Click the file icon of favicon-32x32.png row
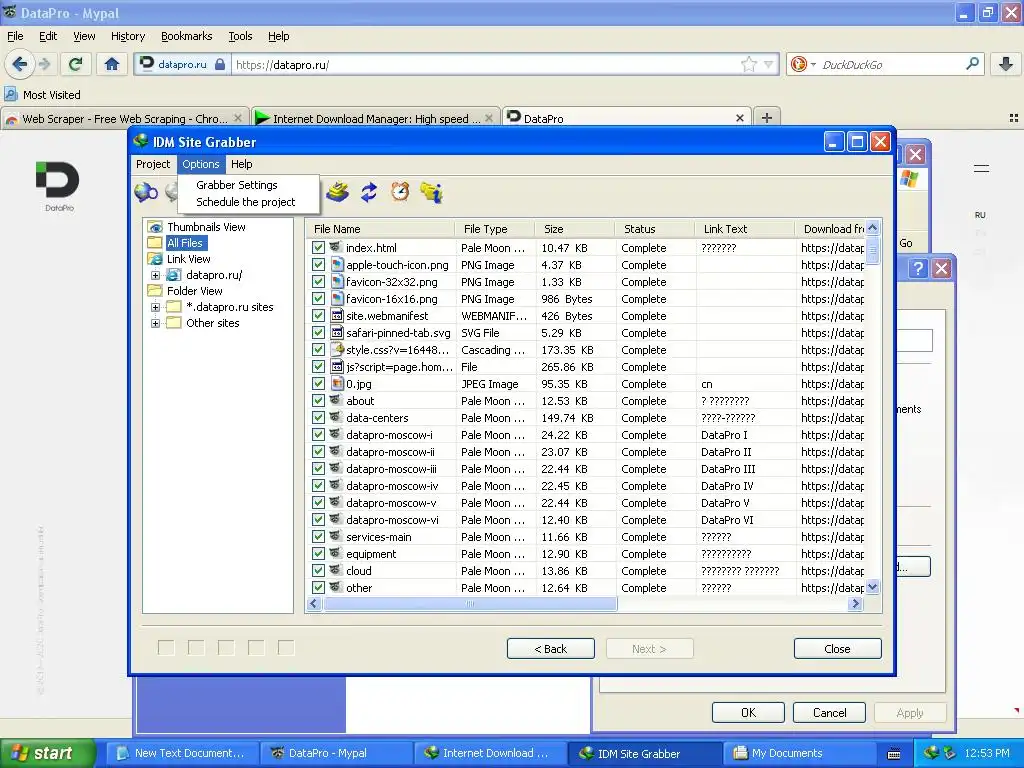Viewport: 1024px width, 768px height. (x=336, y=281)
